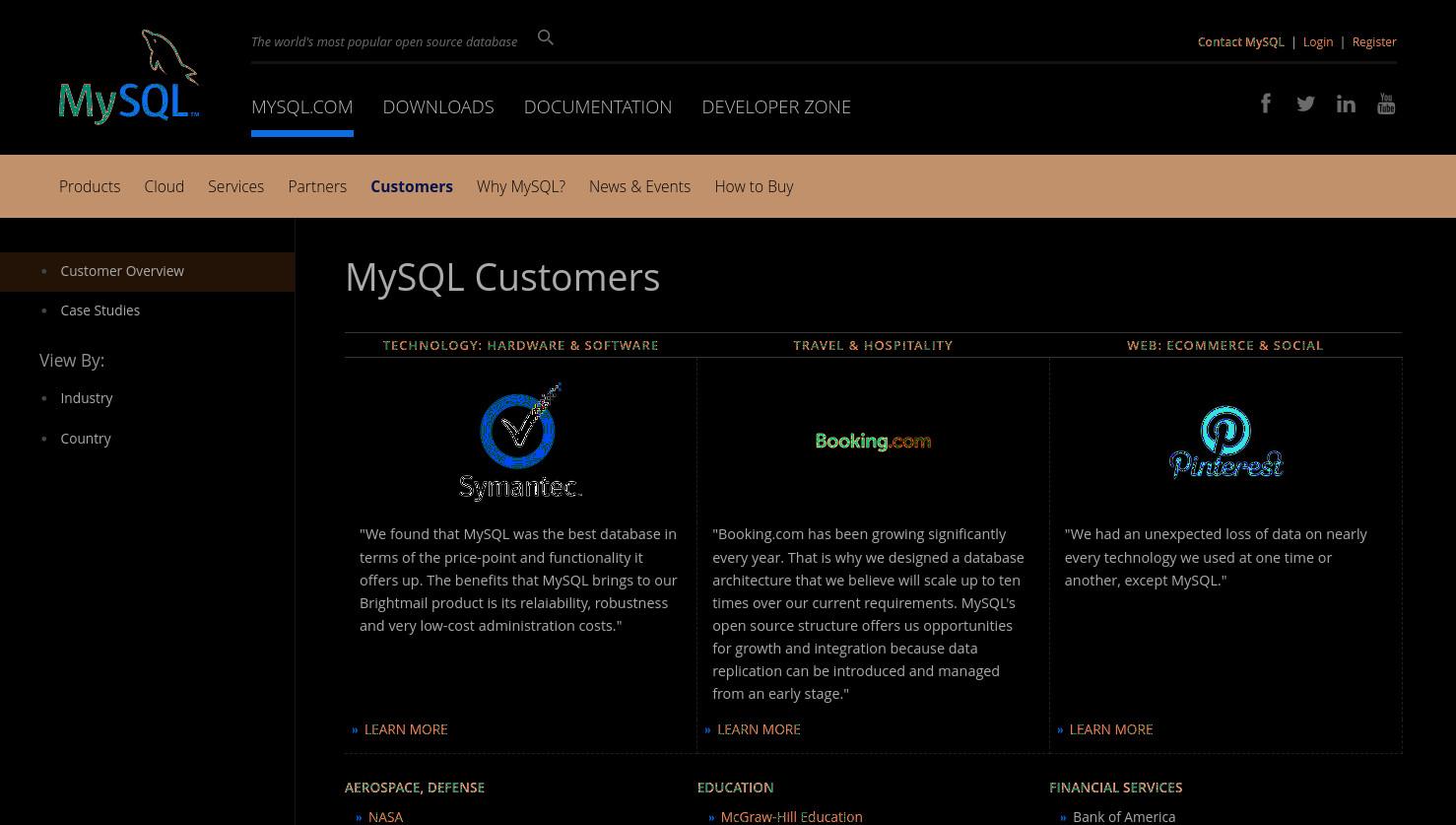Click the Technology: Hardware & Software heading
Screen dimensions: 1456x825
(x=520, y=345)
